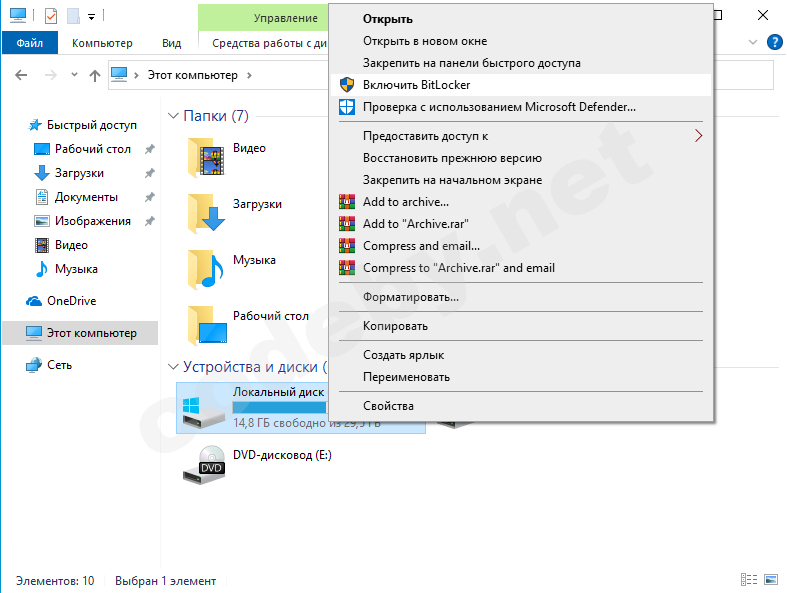Choose Форматировать... in context menu

click(x=521, y=297)
